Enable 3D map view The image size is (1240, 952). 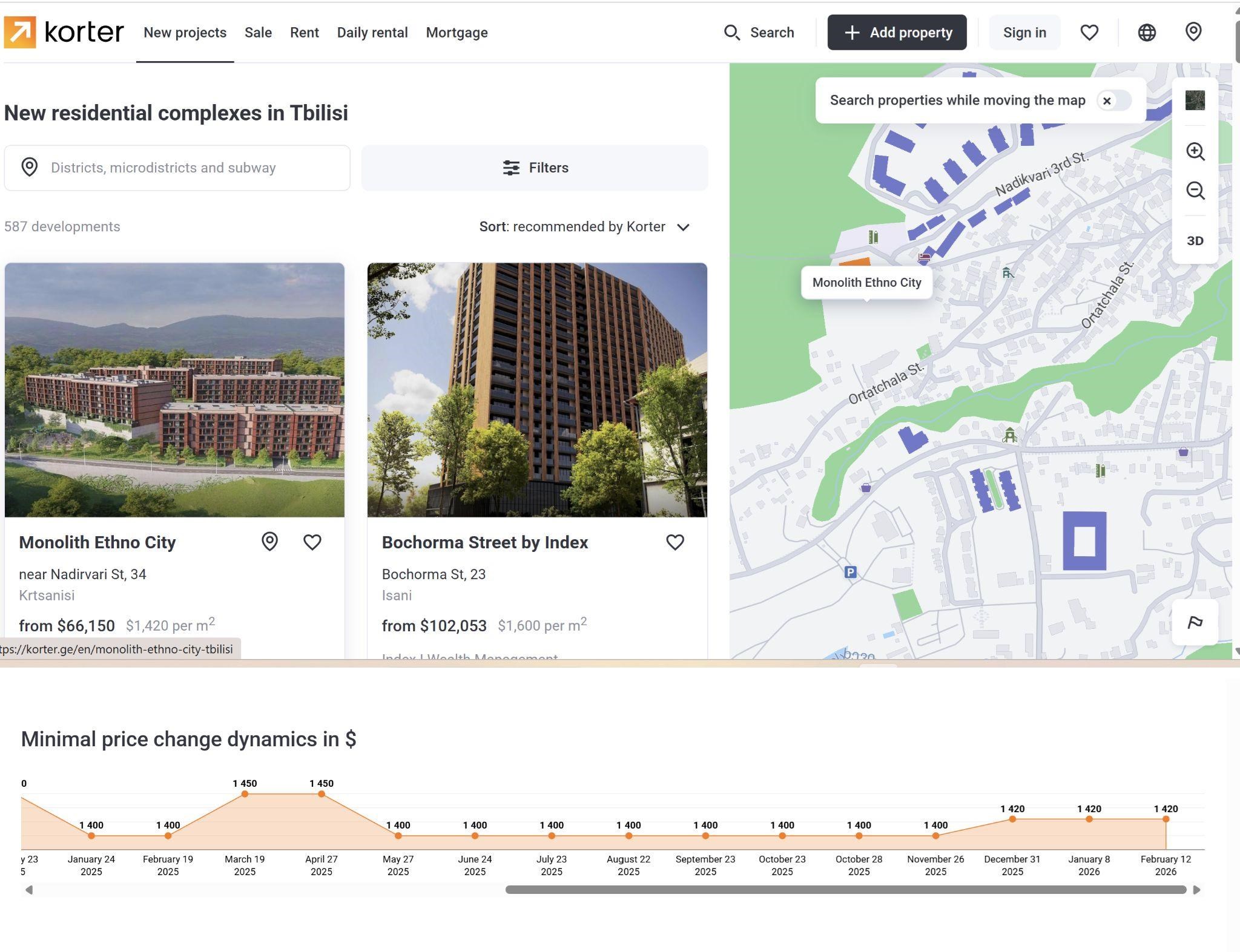point(1195,241)
